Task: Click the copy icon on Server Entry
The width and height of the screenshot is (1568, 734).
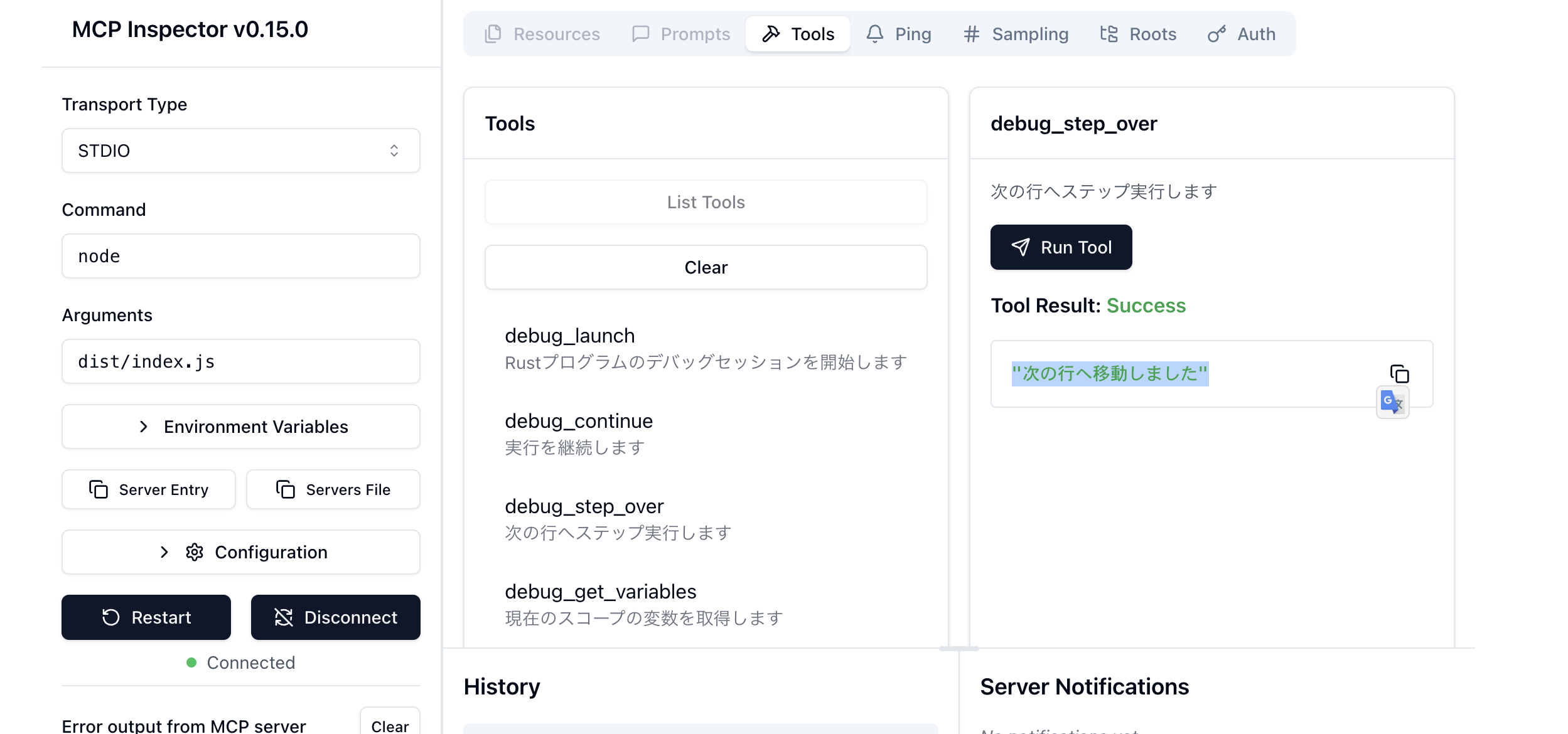Action: tap(99, 489)
